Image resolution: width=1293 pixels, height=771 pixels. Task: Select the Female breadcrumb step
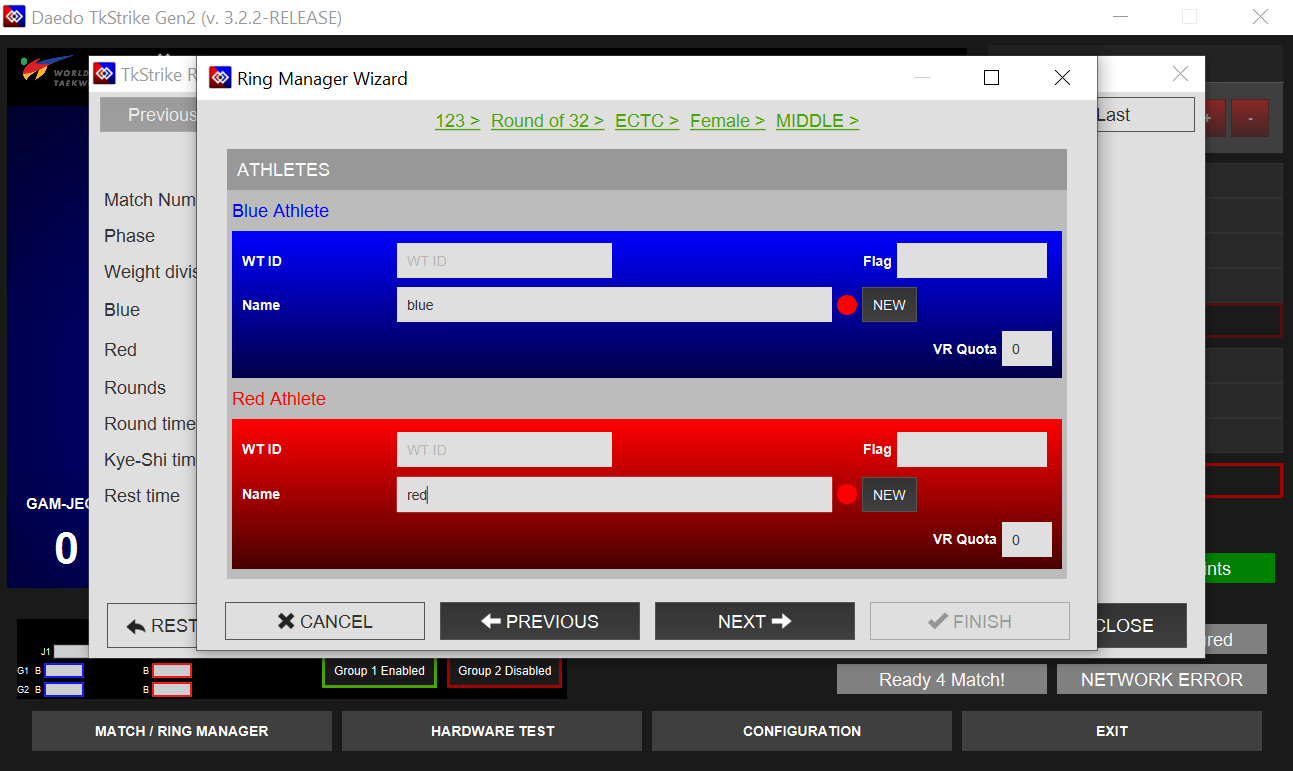click(x=727, y=121)
